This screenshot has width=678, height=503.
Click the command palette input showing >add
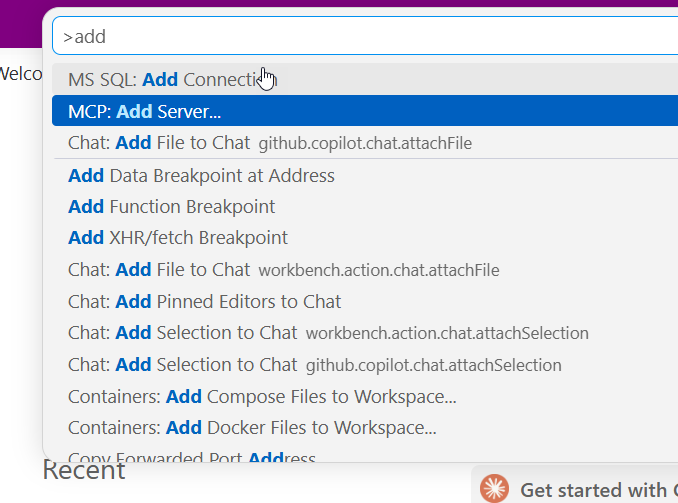pyautogui.click(x=365, y=36)
